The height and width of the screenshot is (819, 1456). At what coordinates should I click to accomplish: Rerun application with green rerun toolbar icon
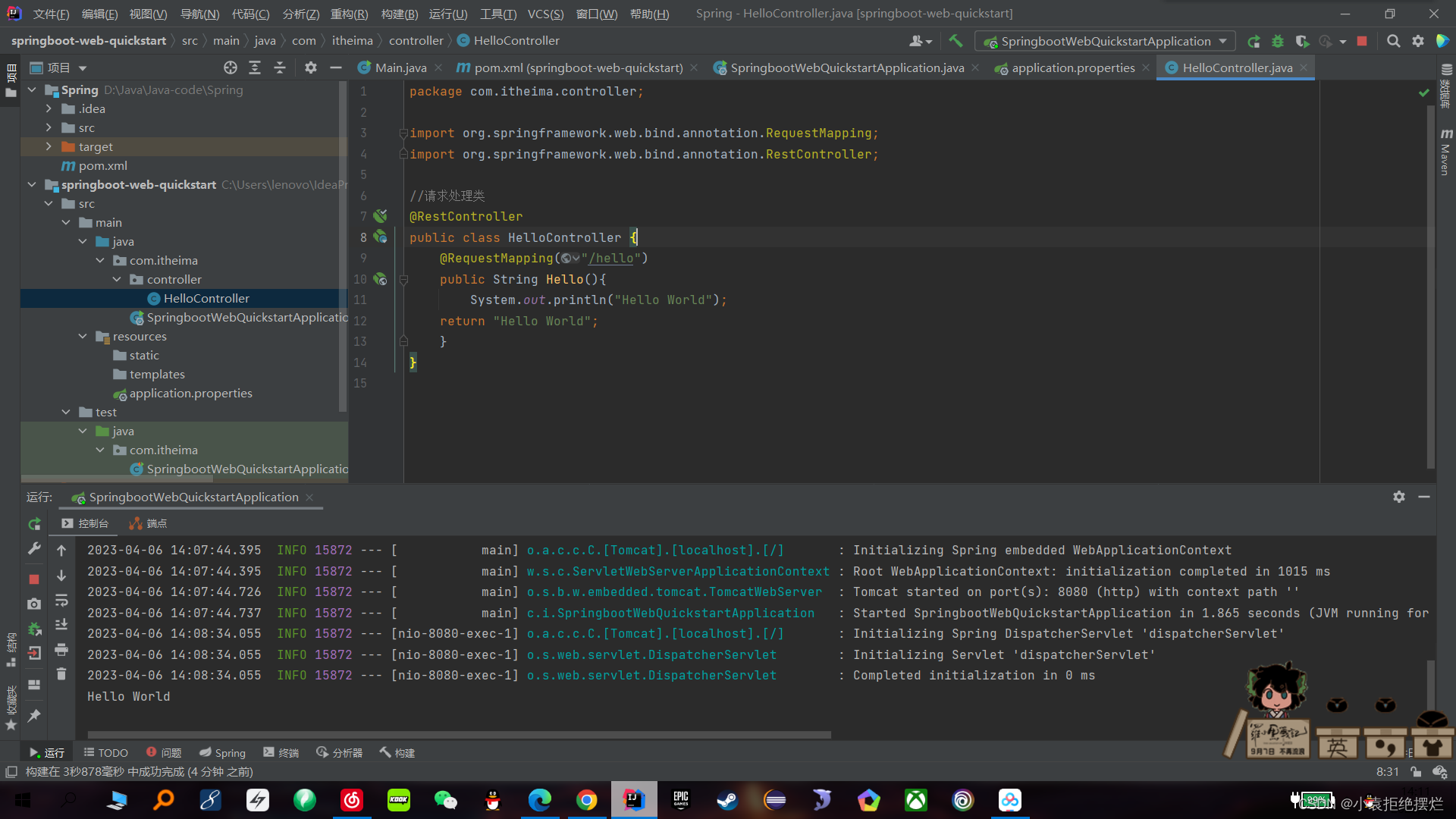(1254, 41)
